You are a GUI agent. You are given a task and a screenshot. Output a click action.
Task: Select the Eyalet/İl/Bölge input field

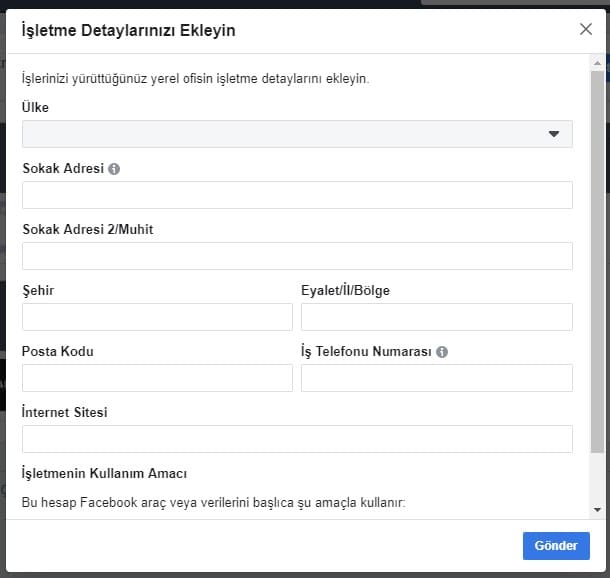436,317
